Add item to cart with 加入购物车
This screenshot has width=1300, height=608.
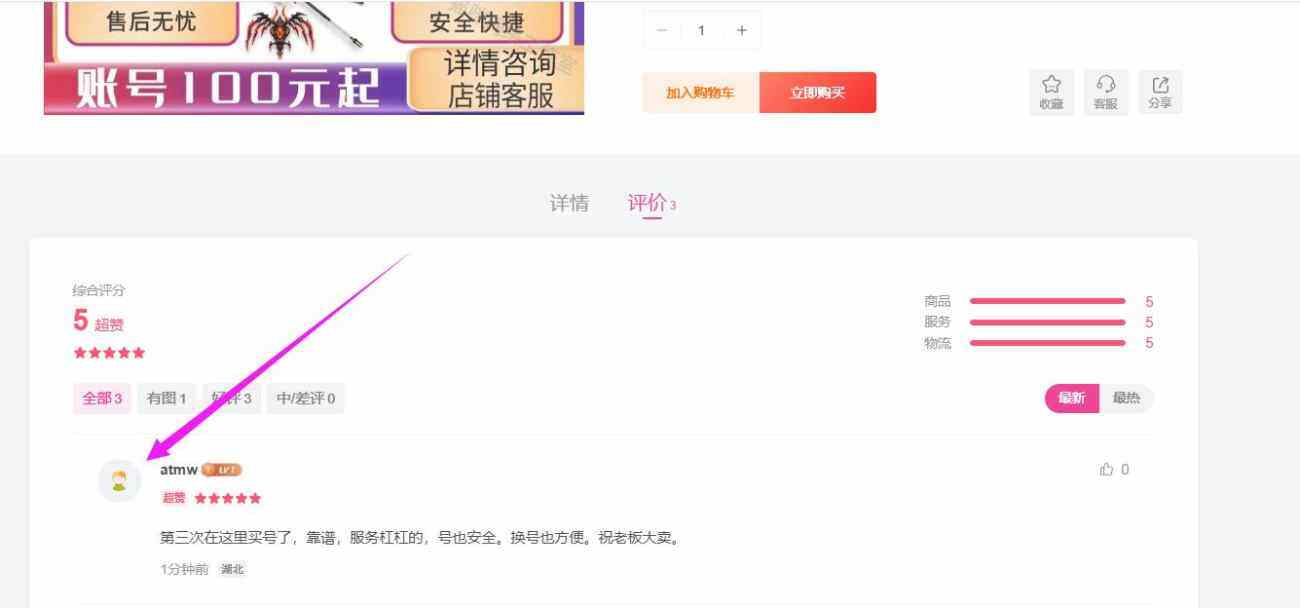(x=700, y=91)
